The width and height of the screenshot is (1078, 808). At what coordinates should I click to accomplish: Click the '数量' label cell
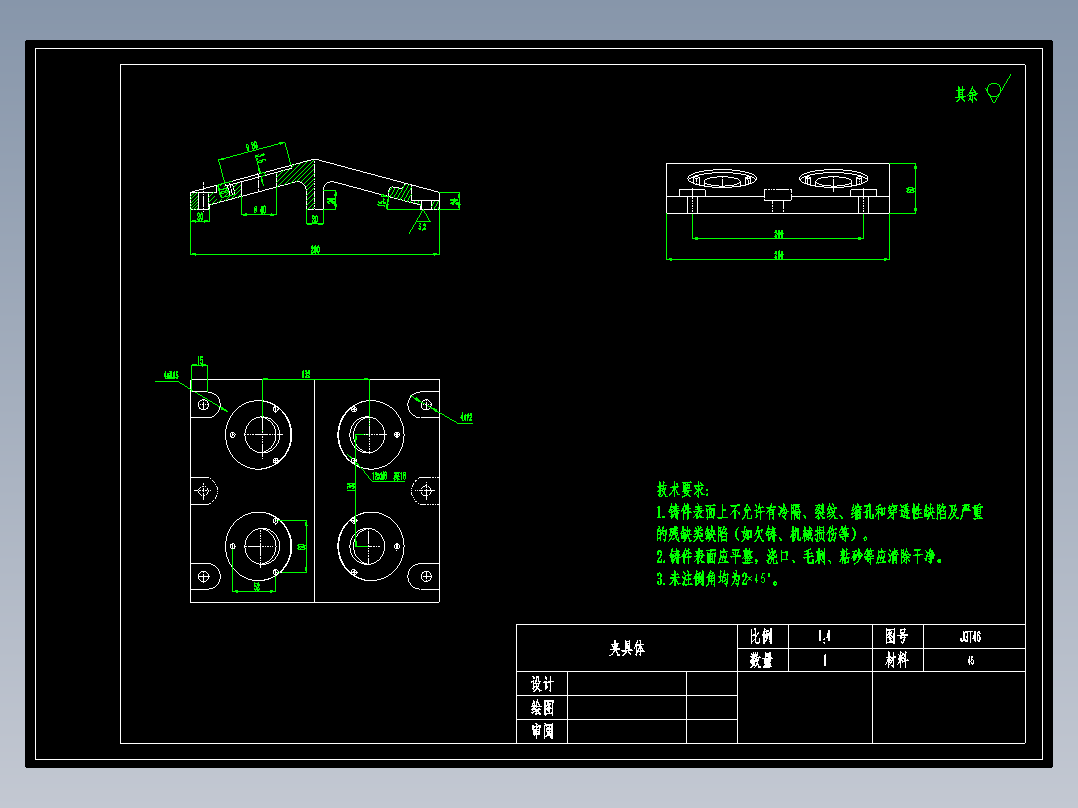pos(762,660)
